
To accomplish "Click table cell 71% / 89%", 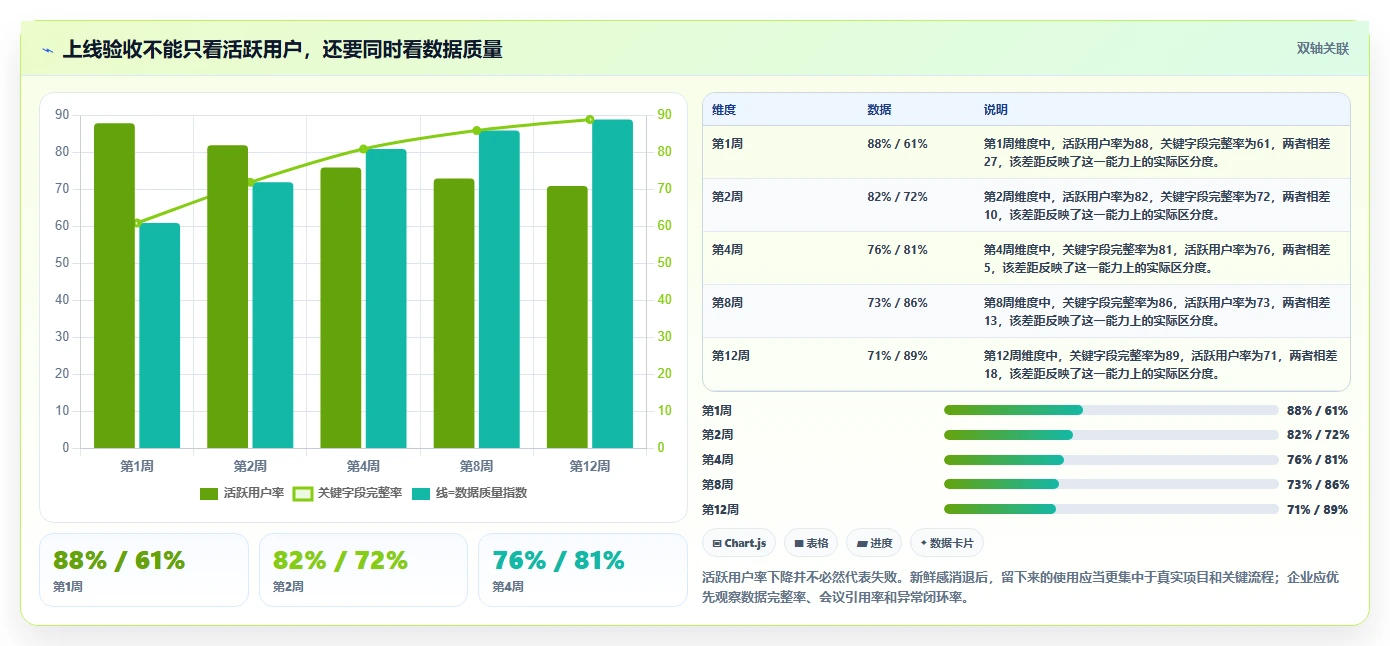I will tap(897, 356).
